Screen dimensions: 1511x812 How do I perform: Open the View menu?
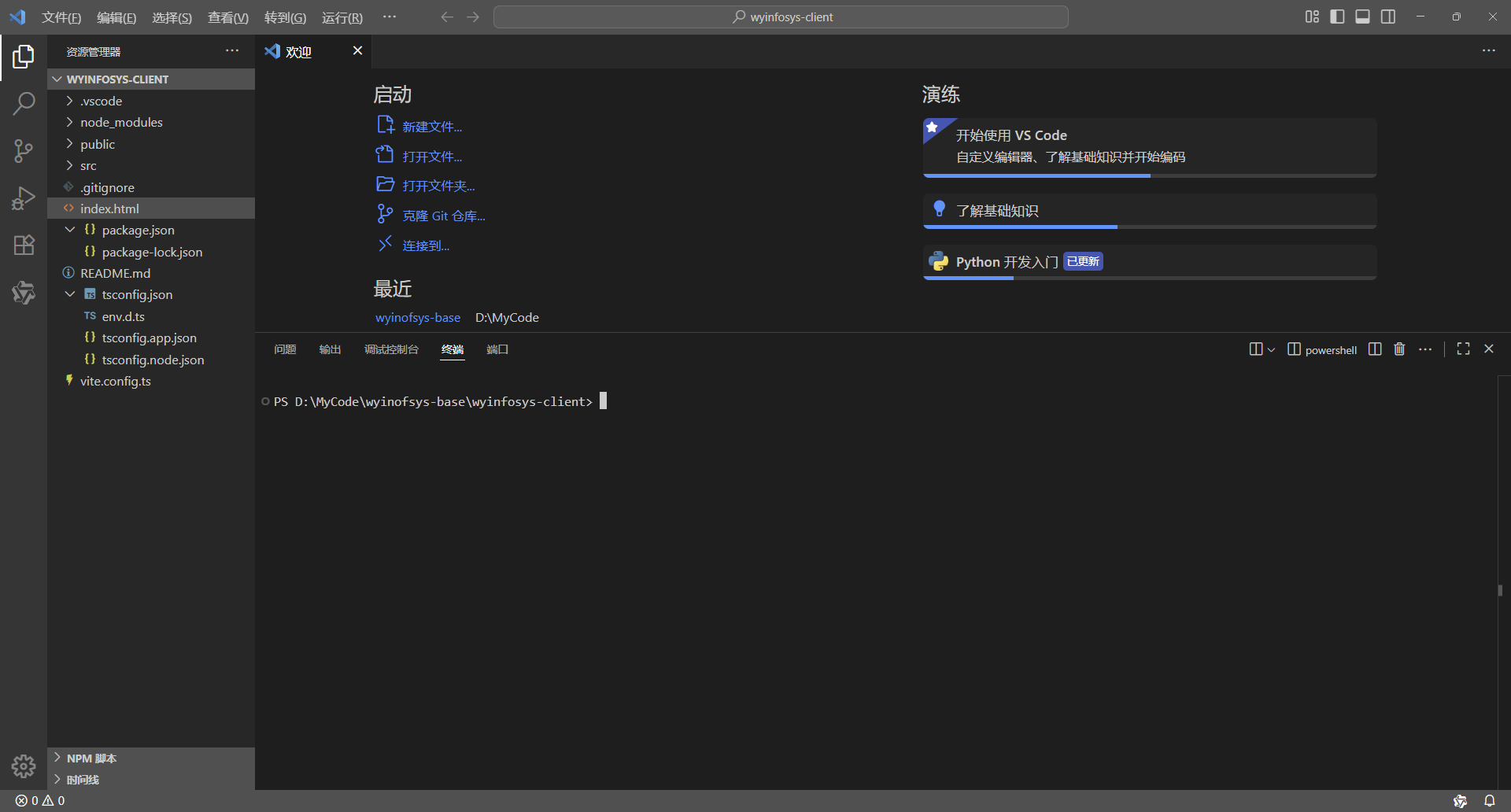pyautogui.click(x=228, y=17)
